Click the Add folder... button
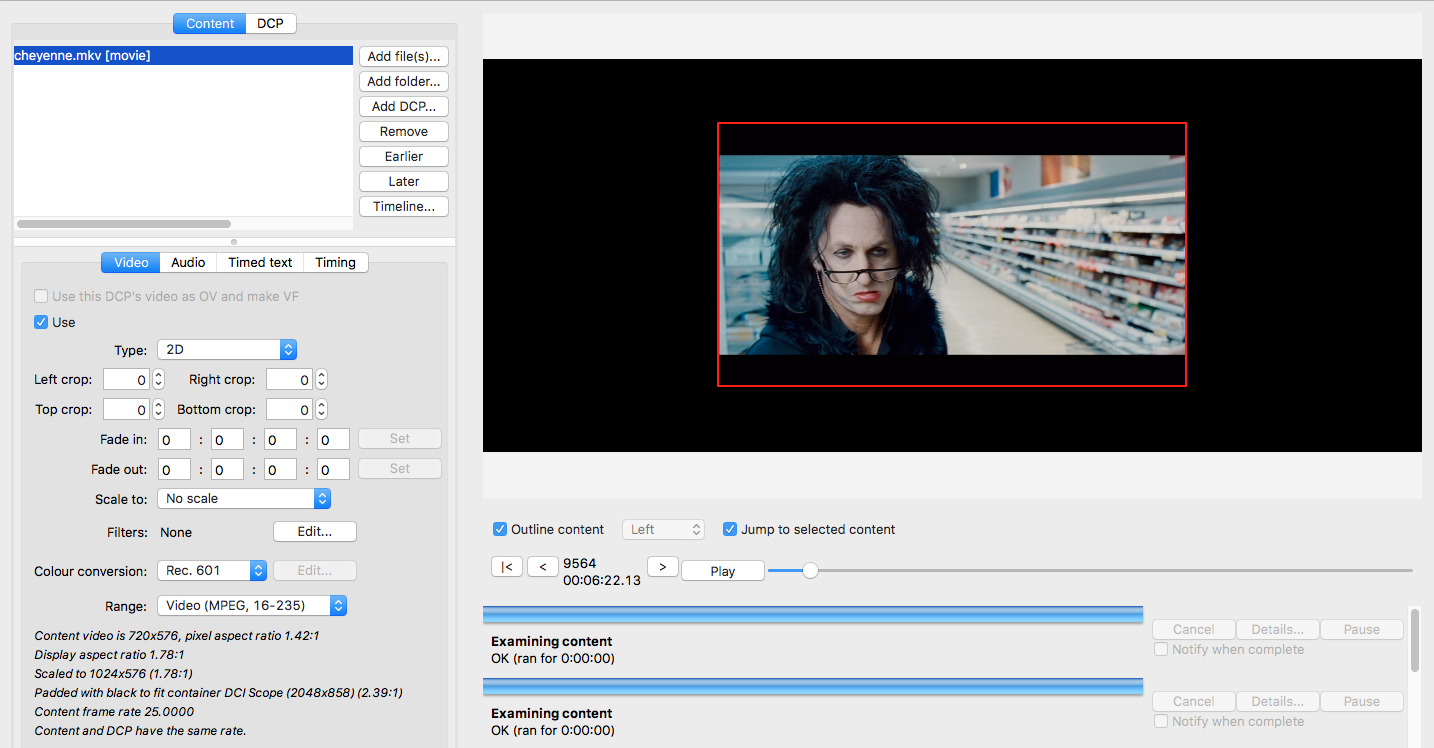 pyautogui.click(x=404, y=81)
